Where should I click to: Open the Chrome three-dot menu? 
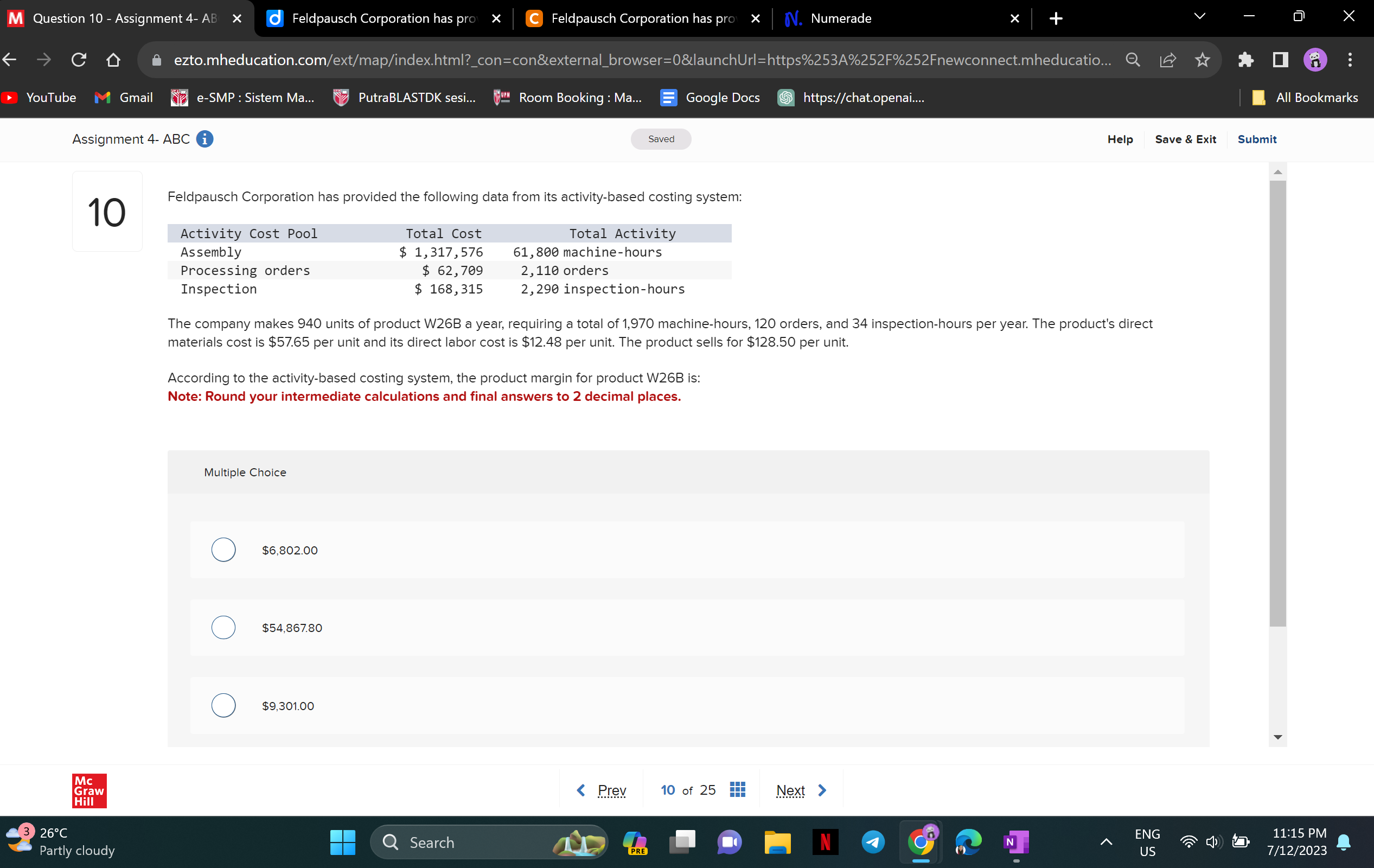click(x=1350, y=59)
